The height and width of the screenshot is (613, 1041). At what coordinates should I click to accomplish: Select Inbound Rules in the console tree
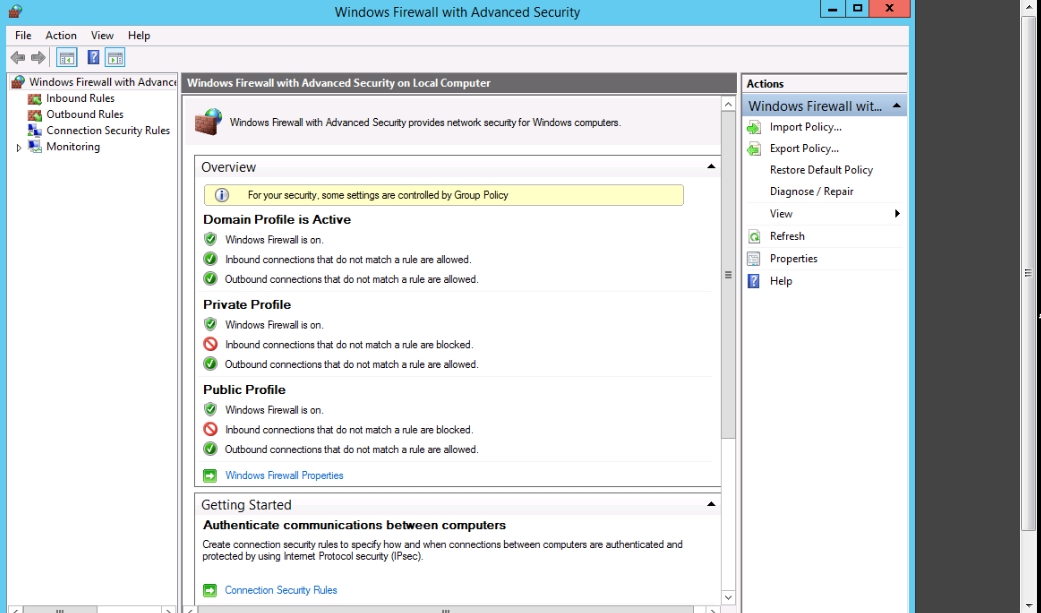80,98
